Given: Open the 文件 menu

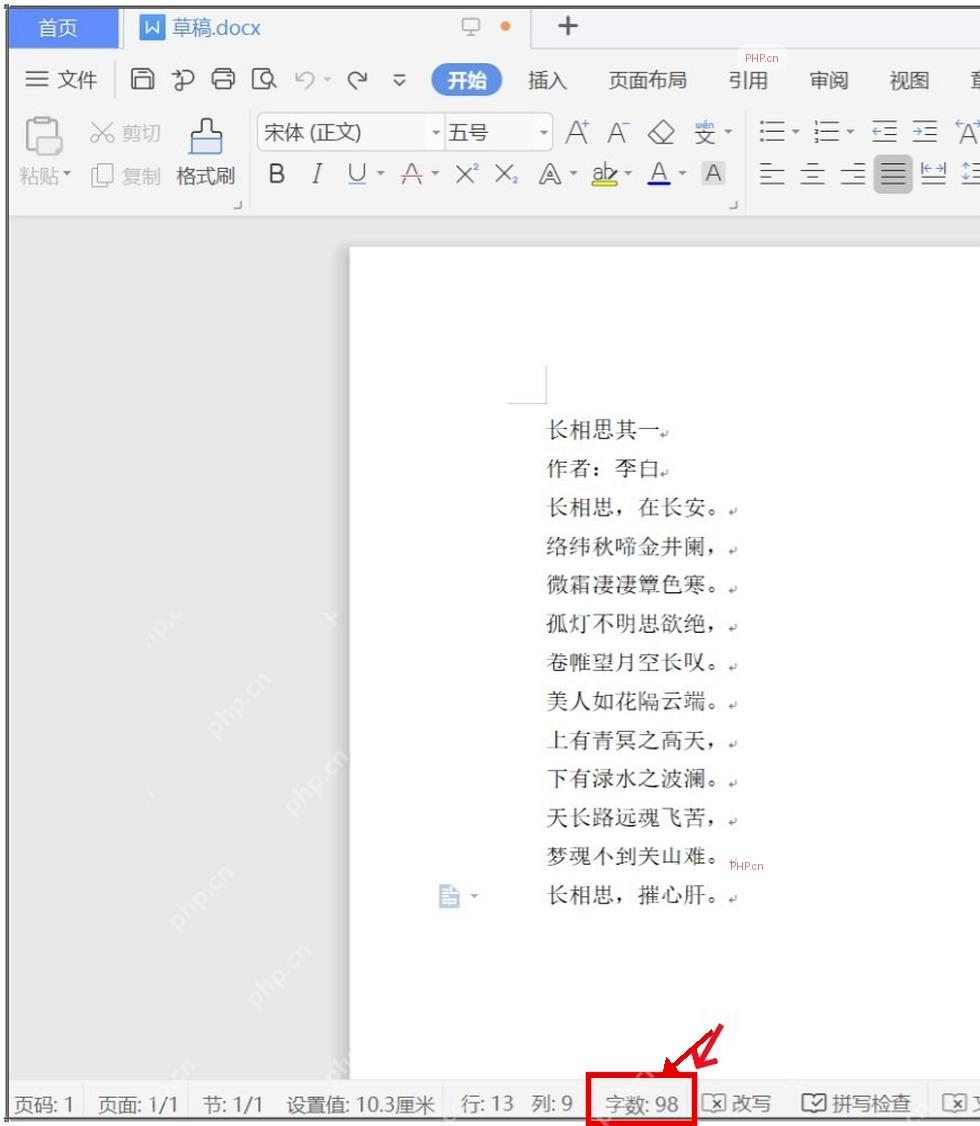Looking at the screenshot, I should coord(61,79).
